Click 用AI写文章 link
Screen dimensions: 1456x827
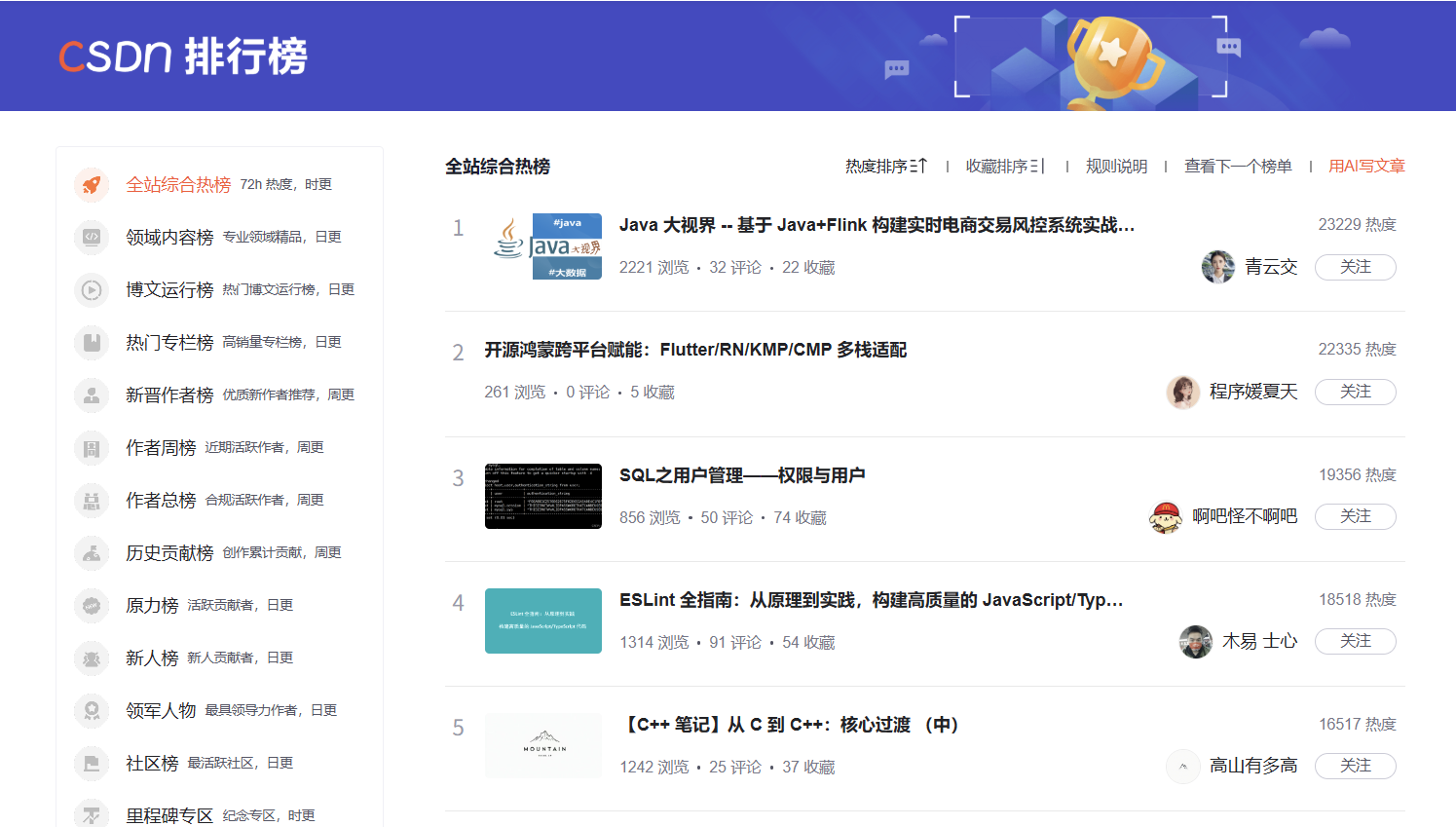tap(1366, 167)
